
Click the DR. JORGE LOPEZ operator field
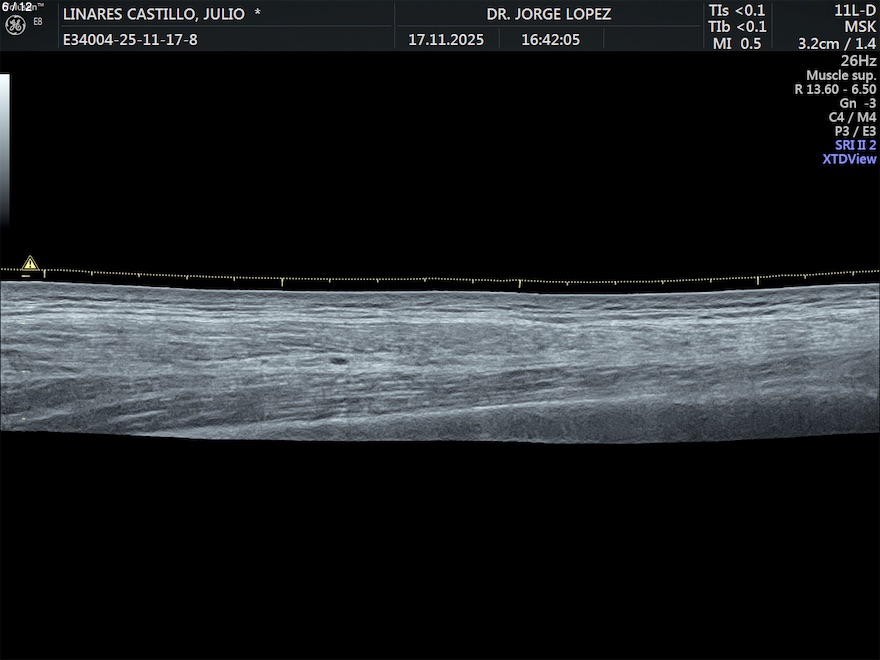point(548,14)
